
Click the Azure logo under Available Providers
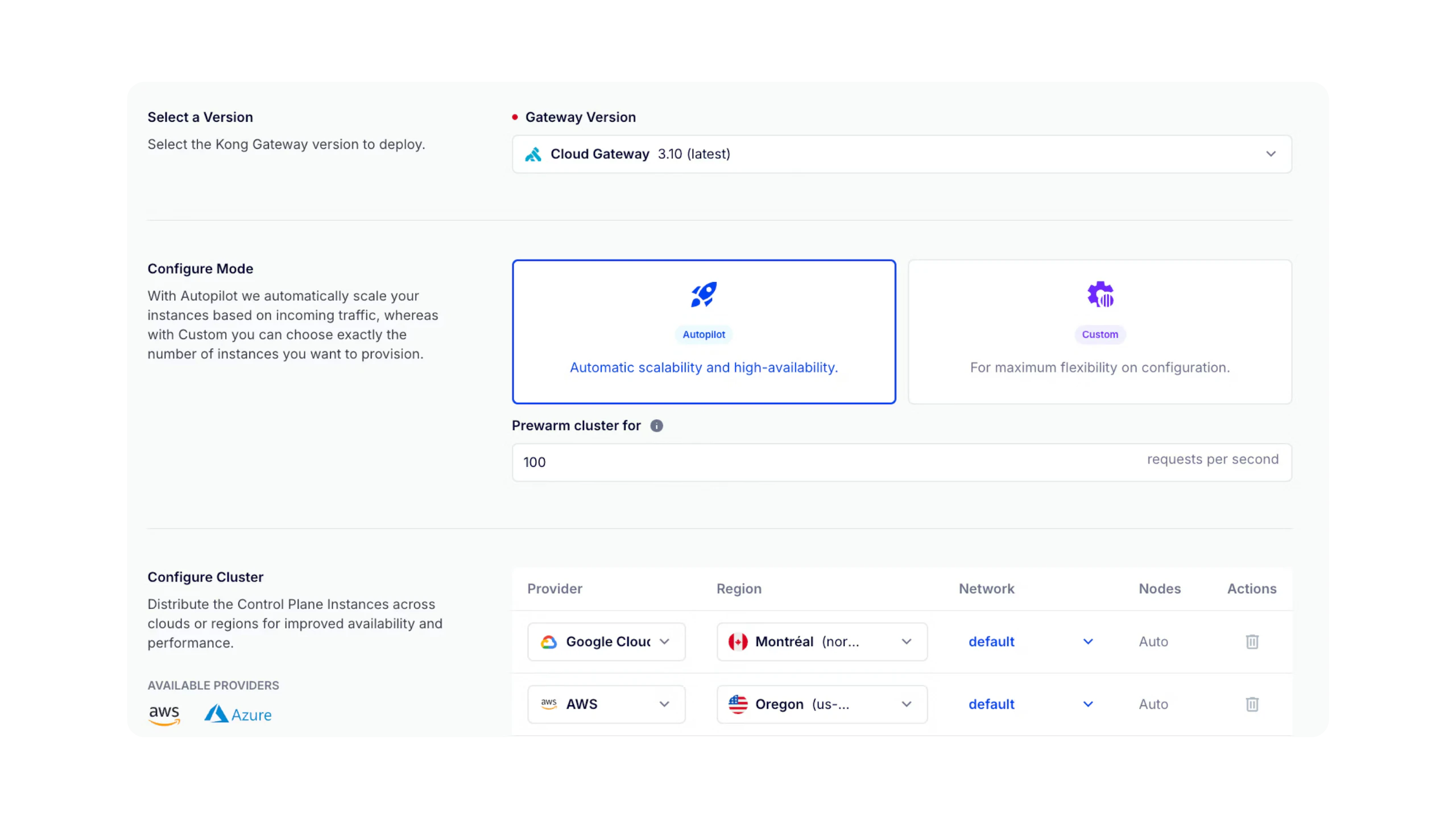(238, 714)
